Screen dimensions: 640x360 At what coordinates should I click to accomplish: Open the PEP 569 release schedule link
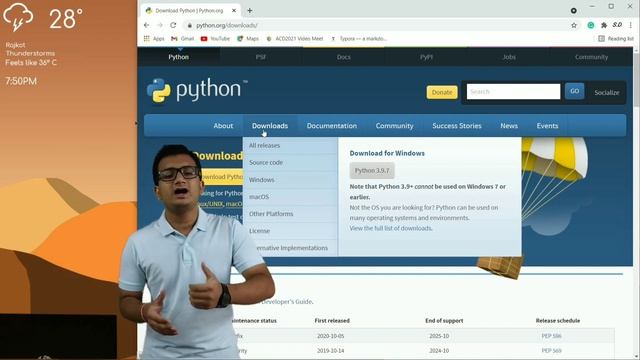tap(551, 351)
